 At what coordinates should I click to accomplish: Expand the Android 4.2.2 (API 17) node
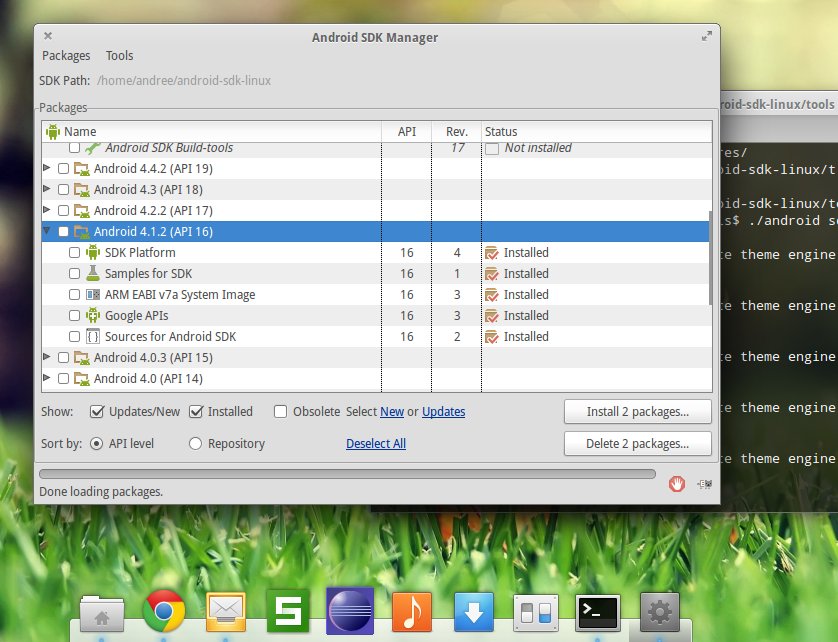click(46, 210)
